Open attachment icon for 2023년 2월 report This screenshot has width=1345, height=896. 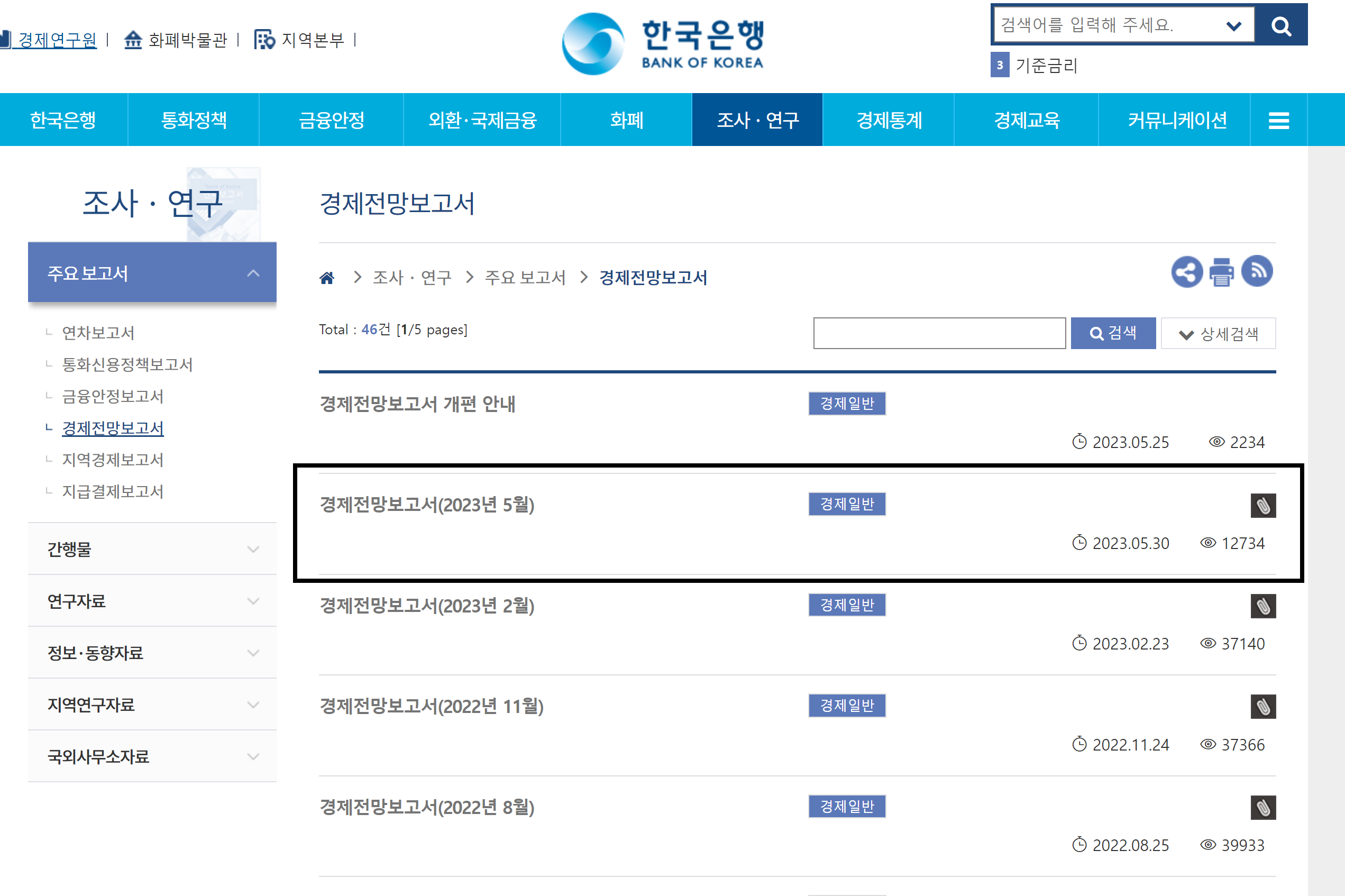tap(1262, 606)
